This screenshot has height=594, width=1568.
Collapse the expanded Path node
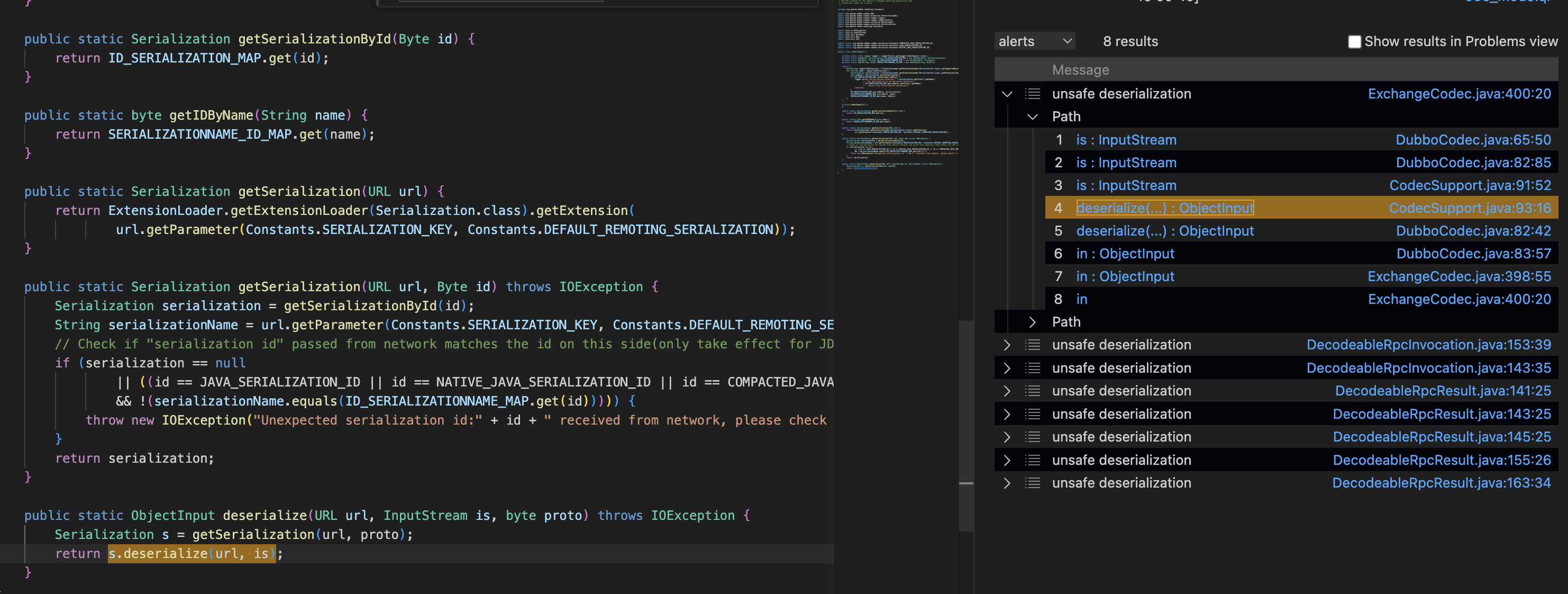coord(1032,116)
